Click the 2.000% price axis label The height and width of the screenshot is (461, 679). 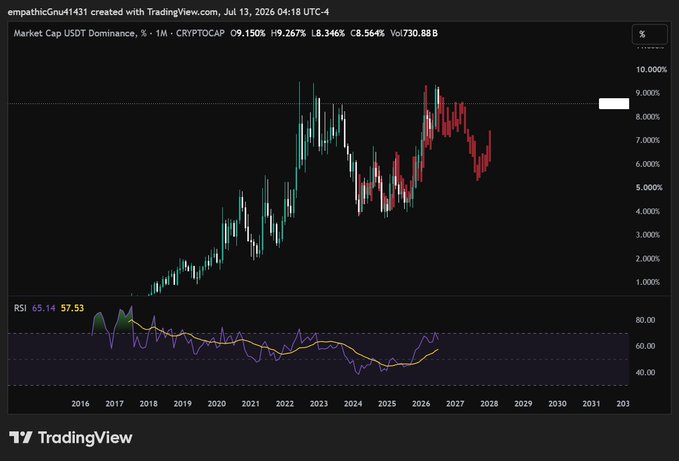(648, 258)
